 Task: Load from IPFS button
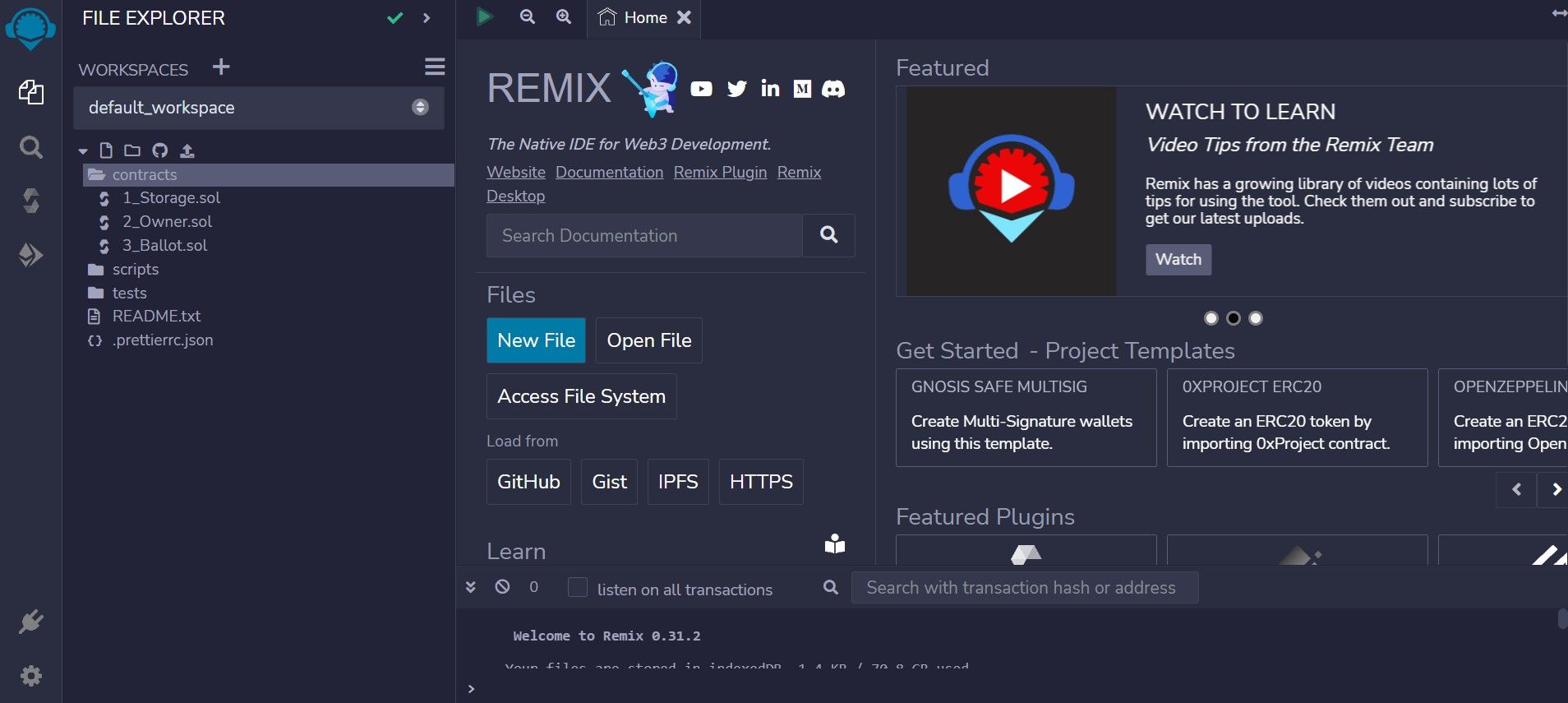coord(678,482)
